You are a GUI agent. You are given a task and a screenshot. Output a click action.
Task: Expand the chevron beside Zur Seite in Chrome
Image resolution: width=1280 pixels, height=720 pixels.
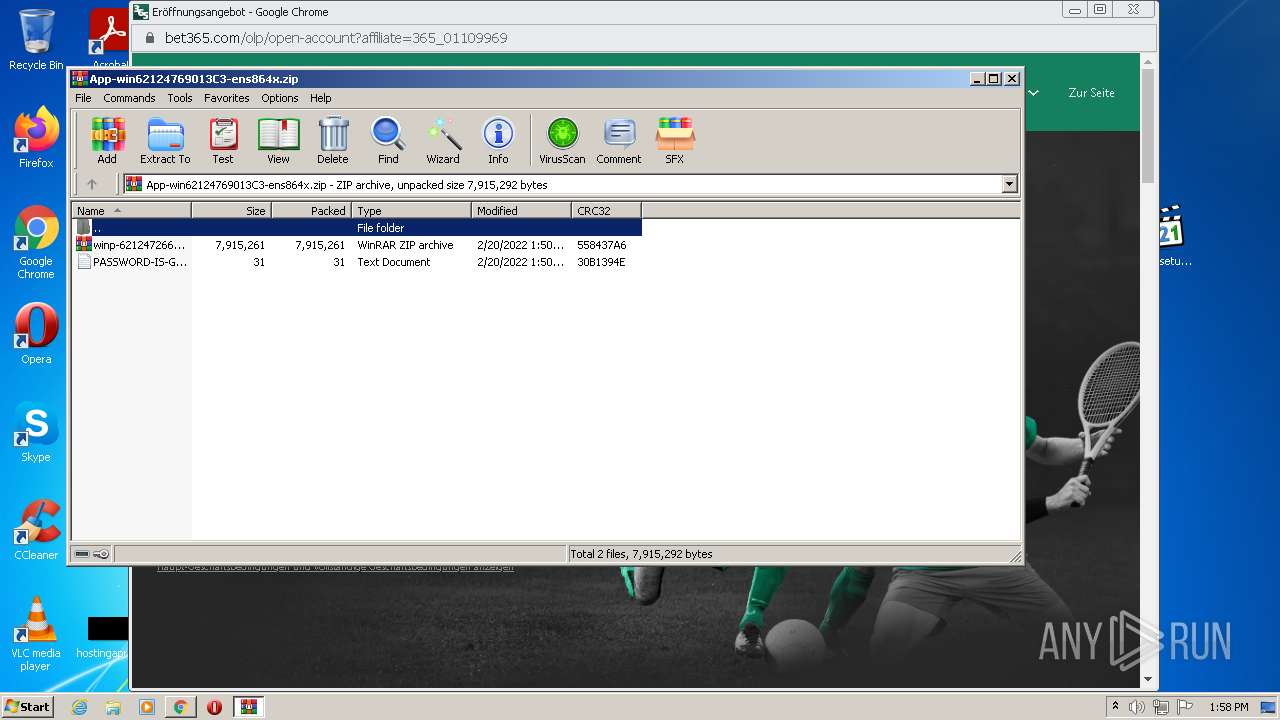(x=1034, y=93)
